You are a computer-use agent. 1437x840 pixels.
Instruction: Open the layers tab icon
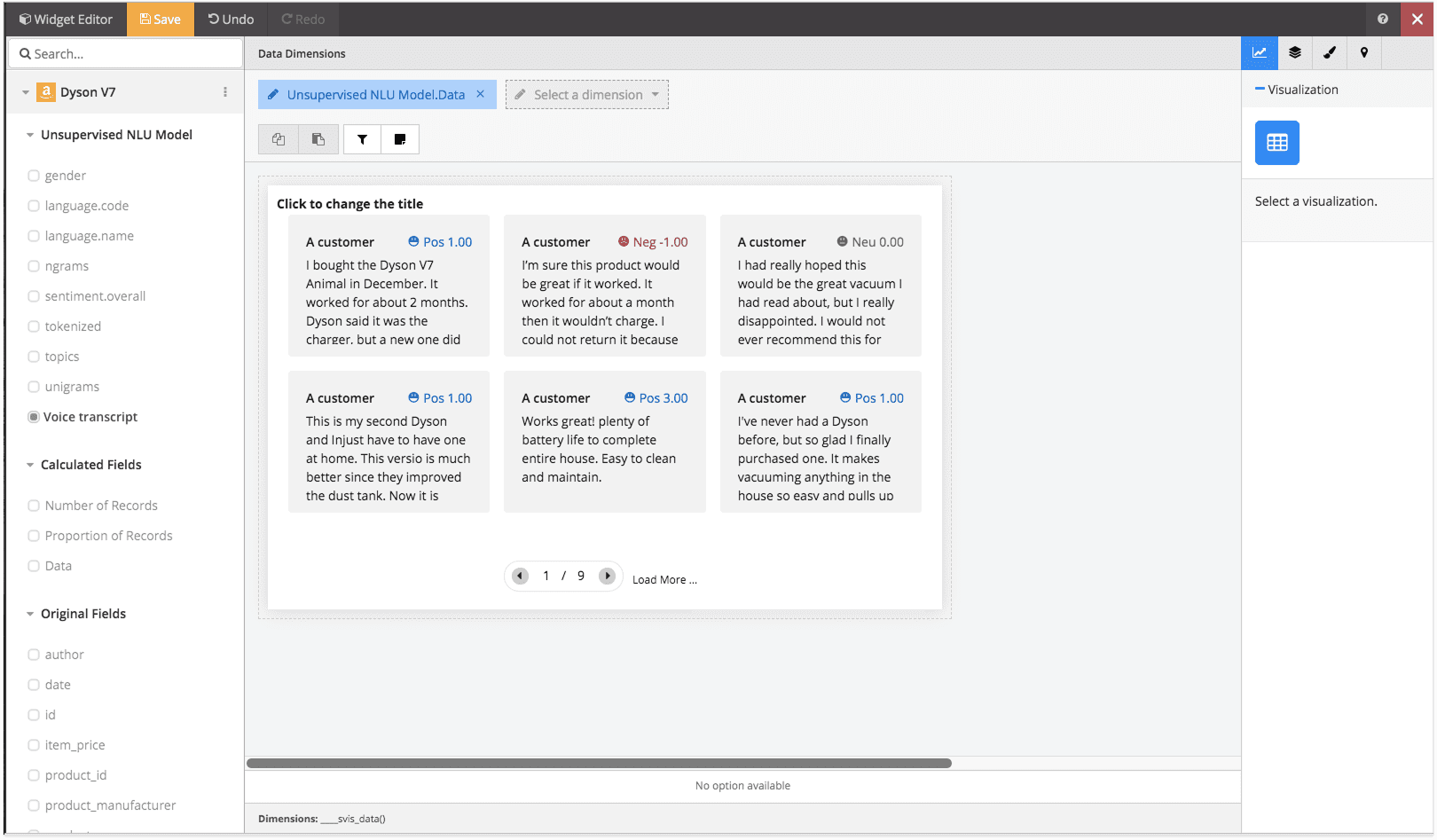[x=1295, y=53]
